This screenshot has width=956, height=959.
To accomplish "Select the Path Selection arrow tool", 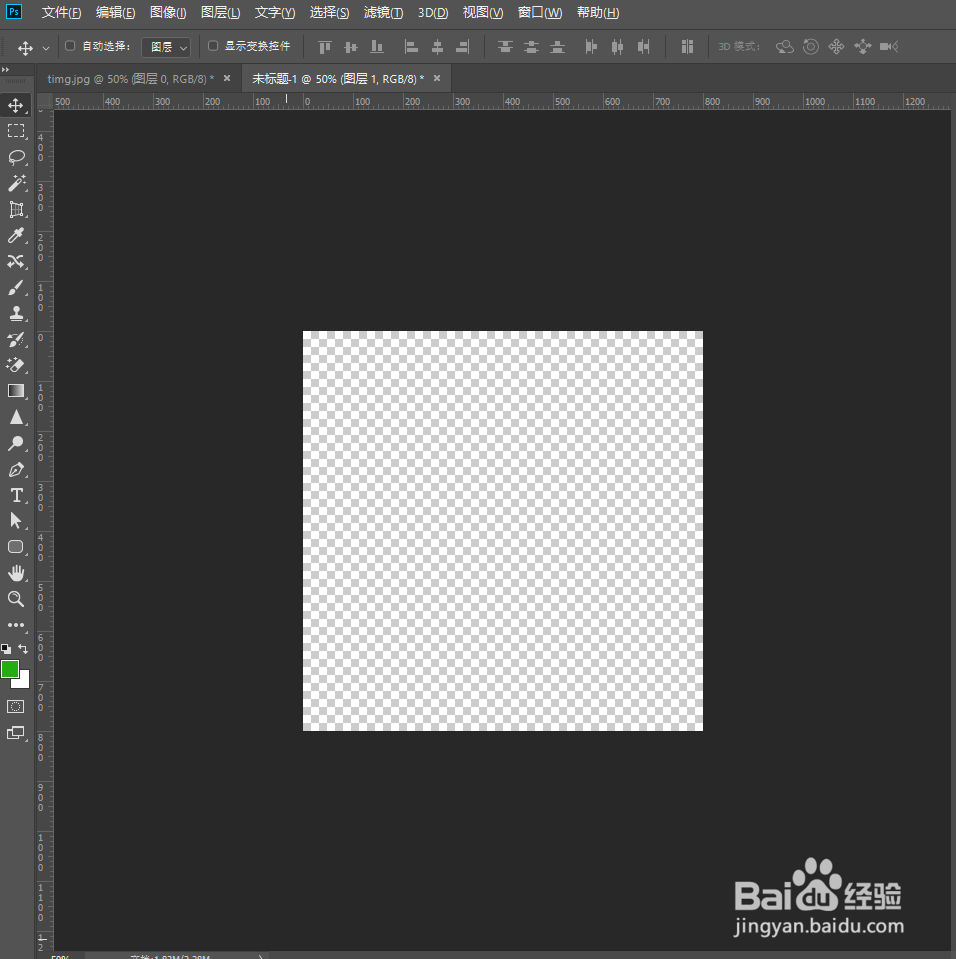I will tap(16, 521).
